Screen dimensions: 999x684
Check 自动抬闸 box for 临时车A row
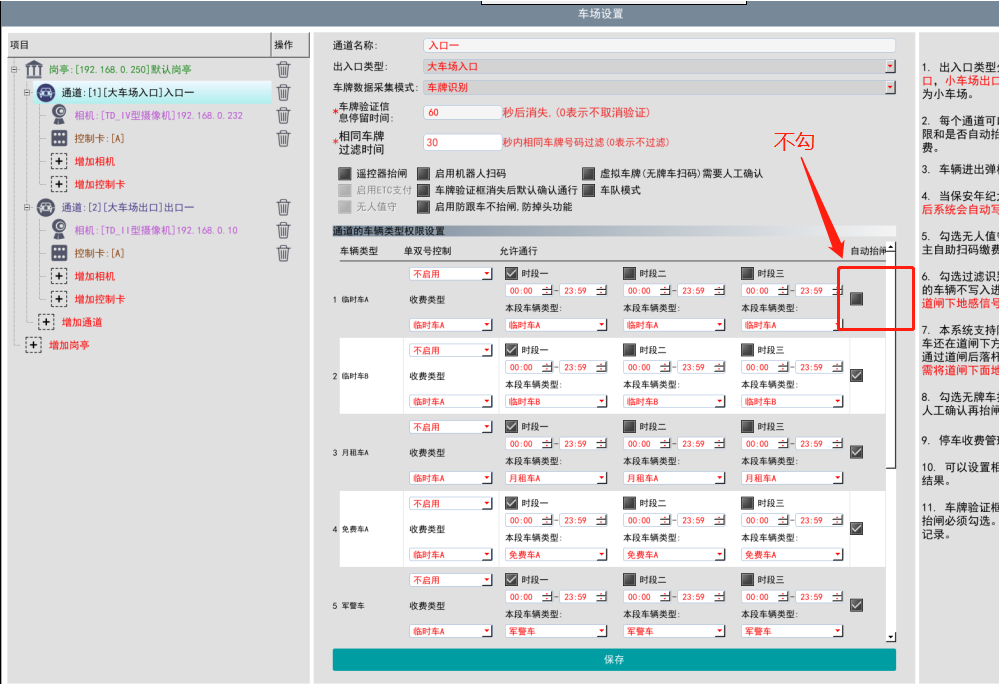click(856, 298)
